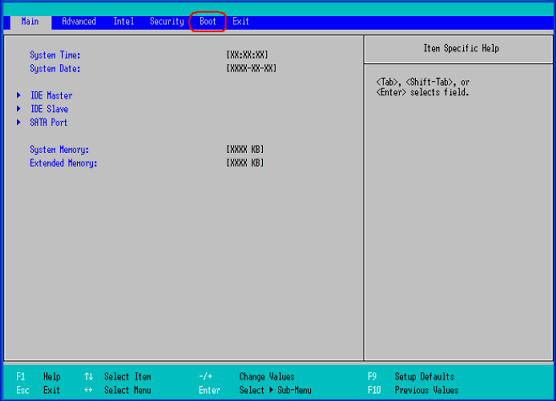Click the F10 Previous Values legend
Viewport: 556px width, 401px height.
[x=413, y=390]
